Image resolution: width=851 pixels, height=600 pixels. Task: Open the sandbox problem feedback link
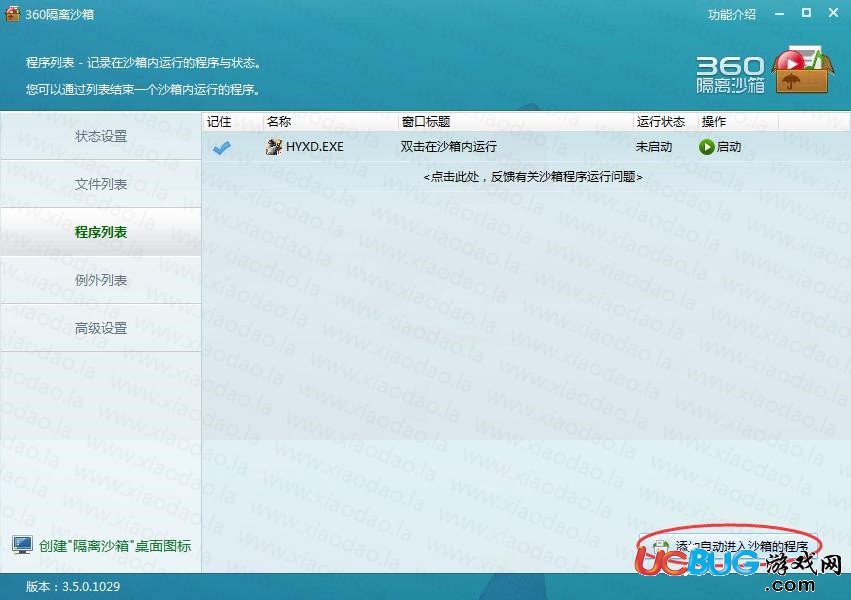532,177
